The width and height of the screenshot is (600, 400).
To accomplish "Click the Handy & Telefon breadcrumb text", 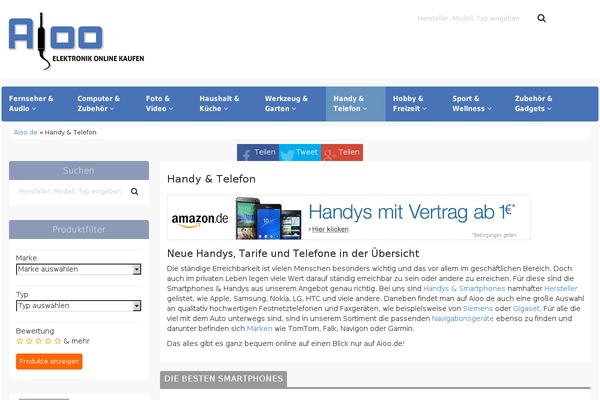I will tap(70, 132).
